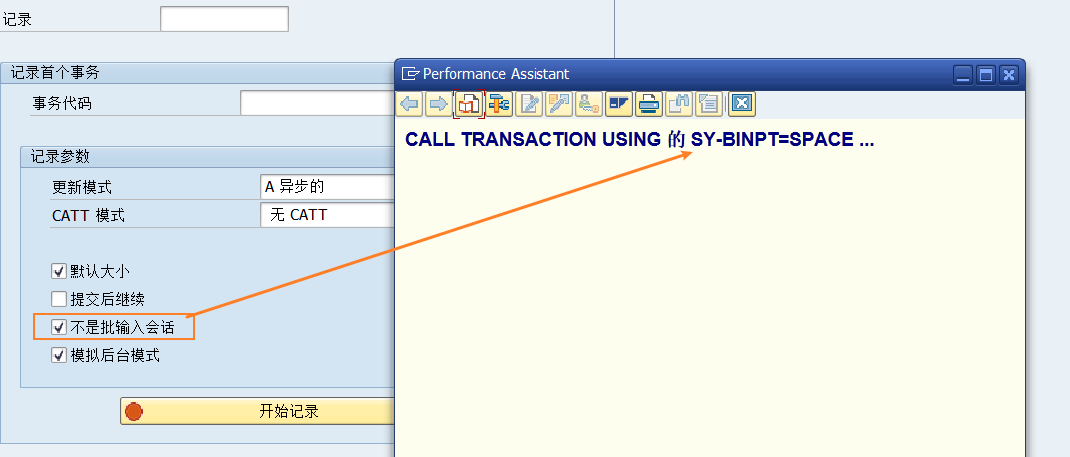The image size is (1070, 457).
Task: Click into the 事务代码 input field
Action: (x=317, y=103)
